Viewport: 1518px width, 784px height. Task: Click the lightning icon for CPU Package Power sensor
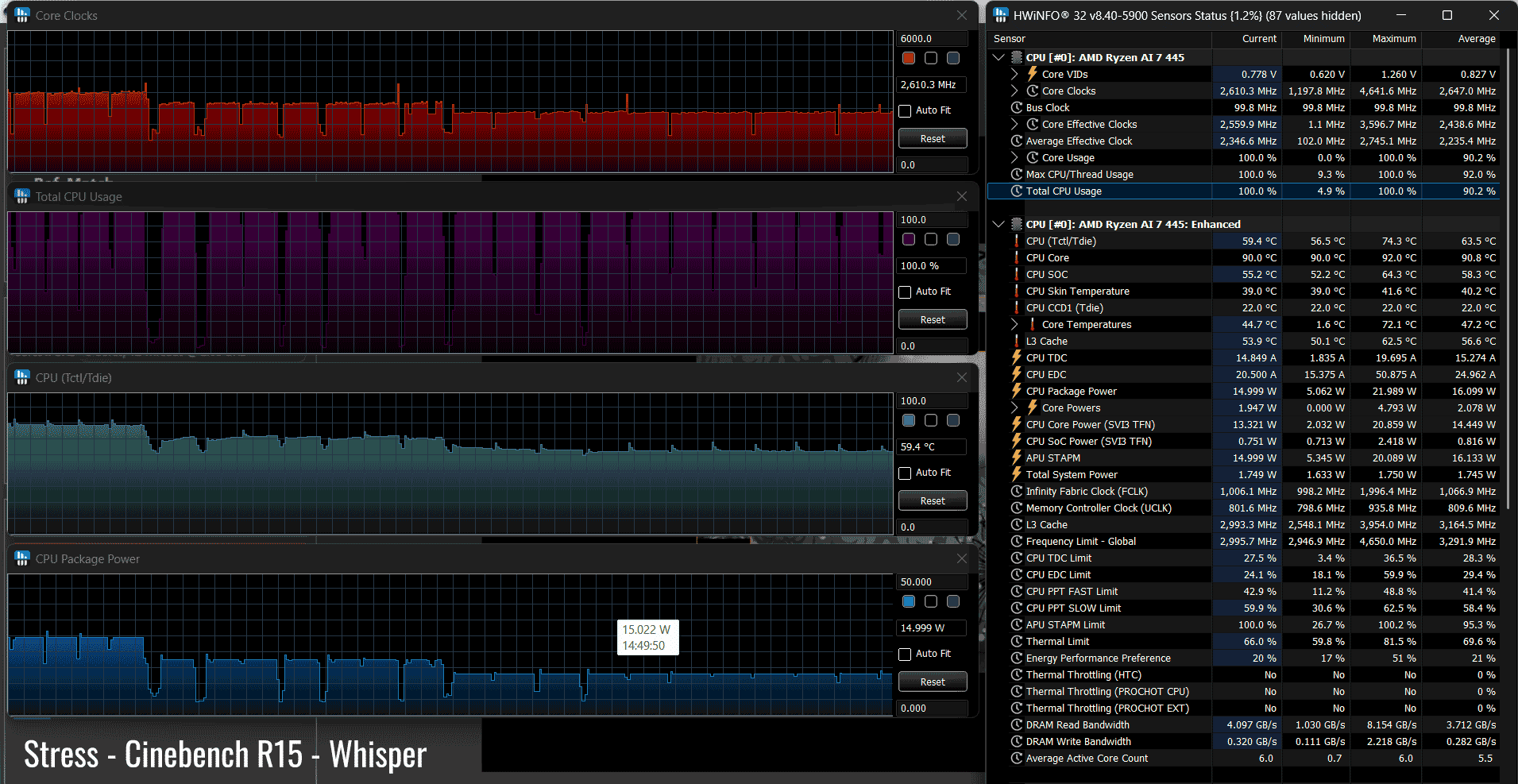[1017, 391]
